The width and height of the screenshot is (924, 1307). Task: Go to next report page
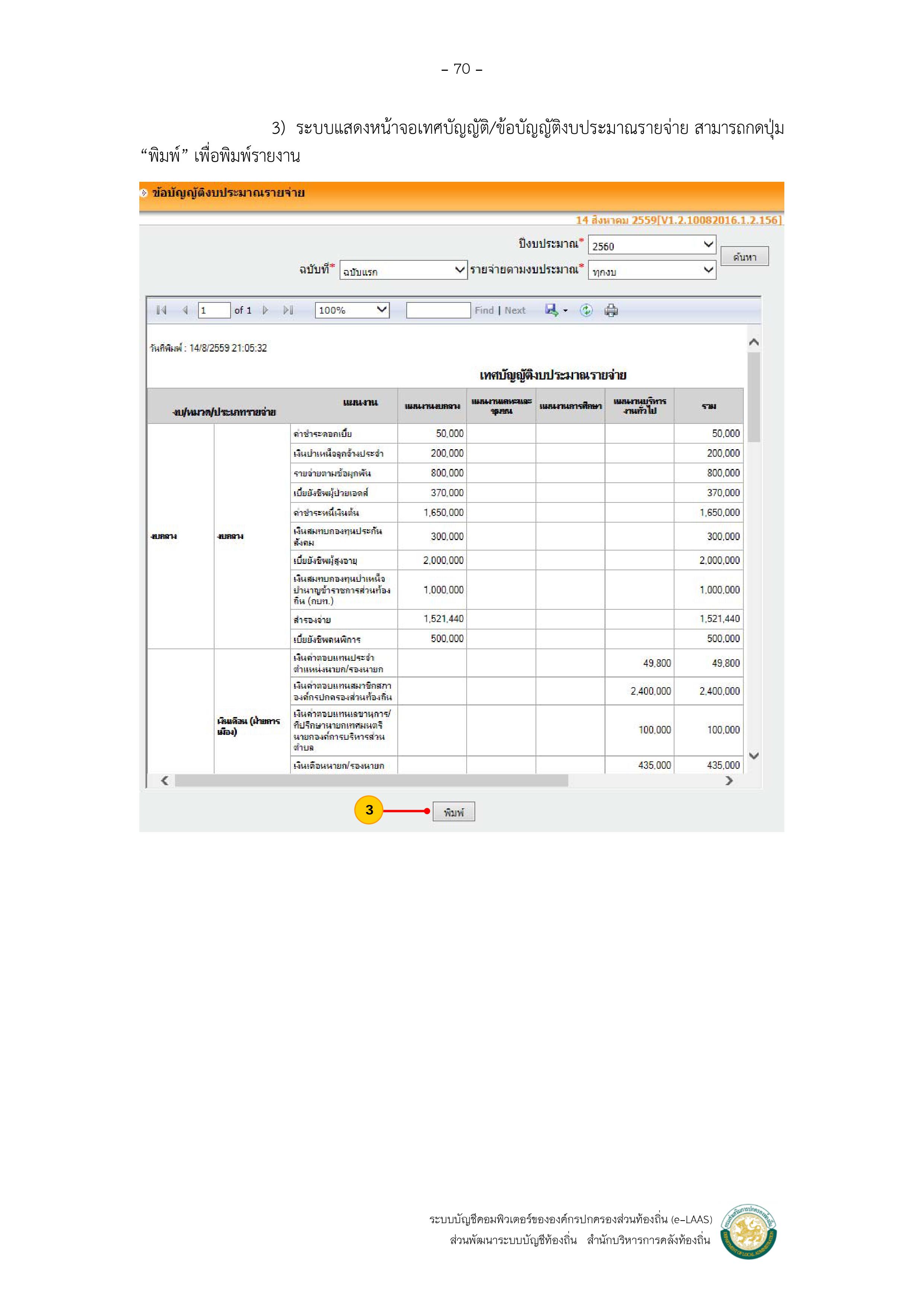[x=265, y=310]
